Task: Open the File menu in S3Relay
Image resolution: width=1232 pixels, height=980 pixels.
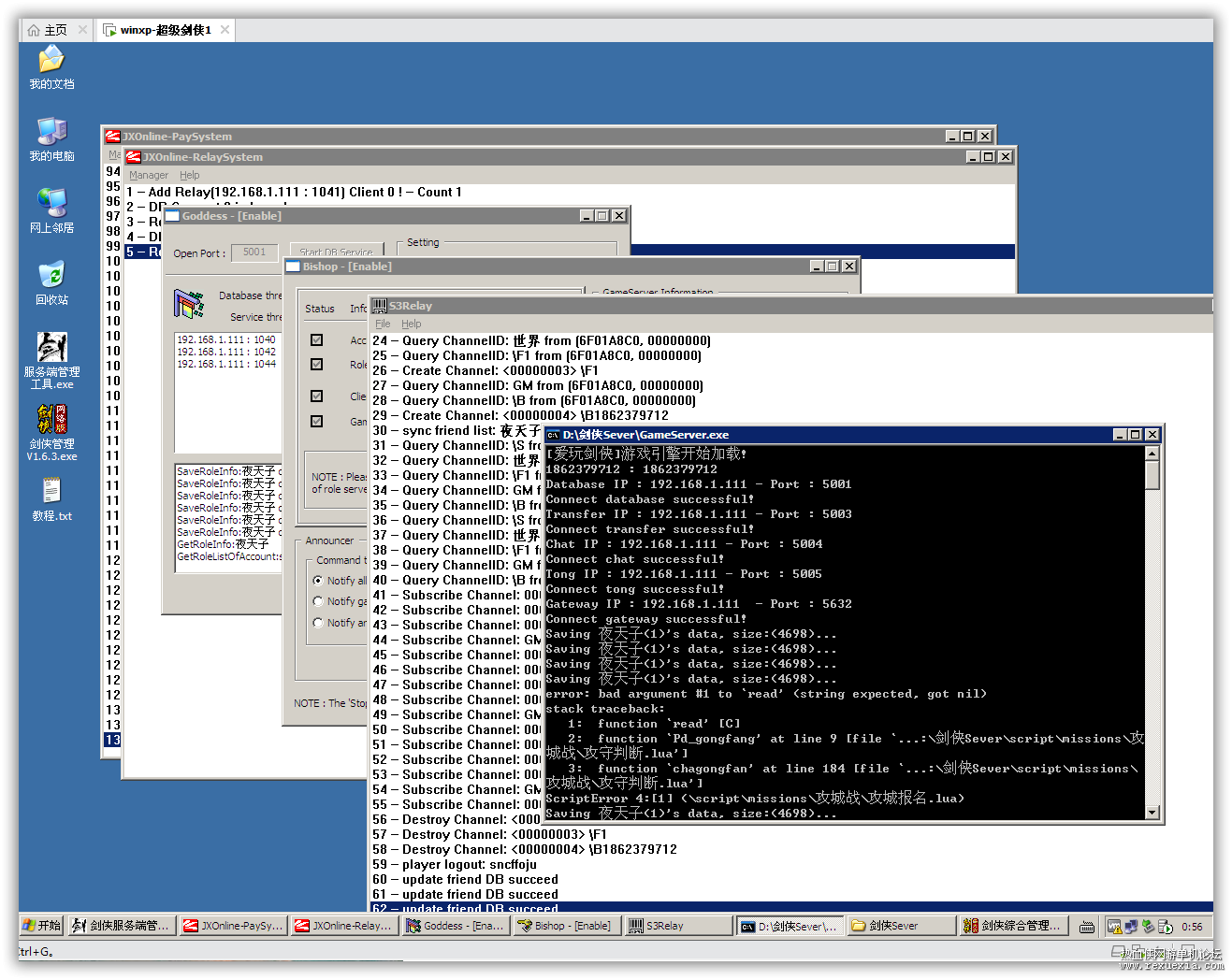Action: [383, 324]
